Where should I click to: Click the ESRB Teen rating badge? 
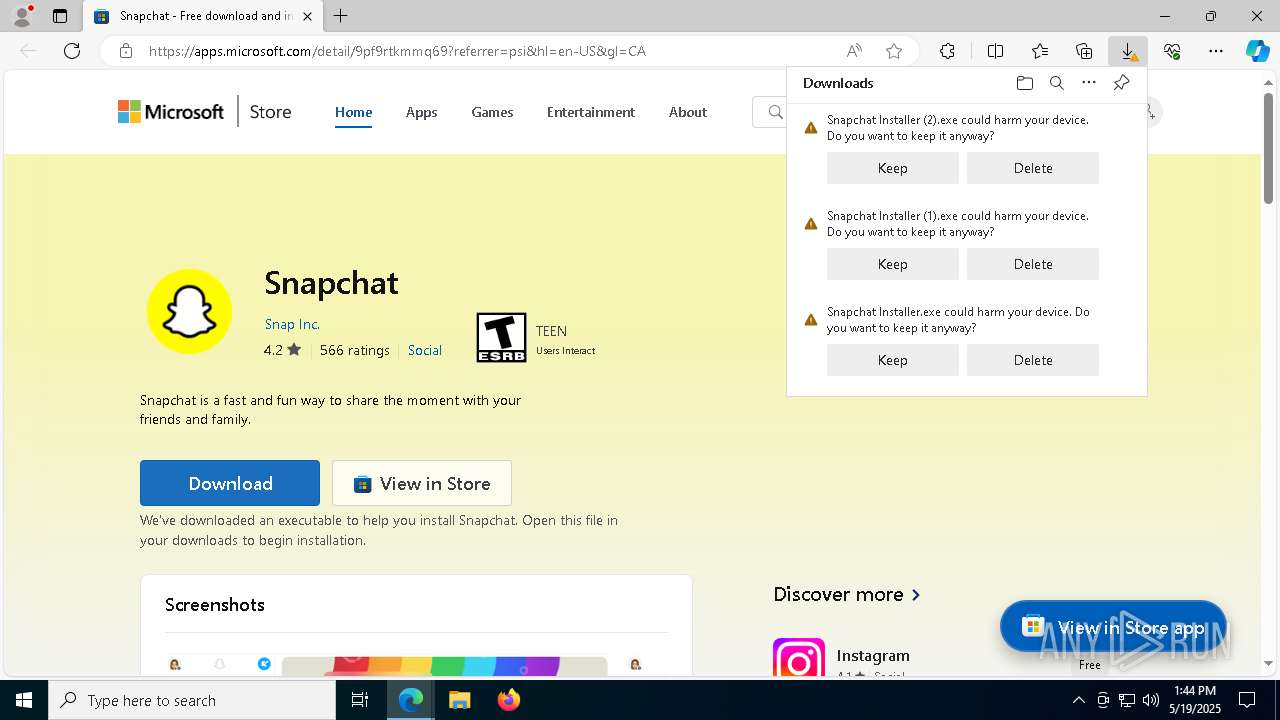pos(501,337)
